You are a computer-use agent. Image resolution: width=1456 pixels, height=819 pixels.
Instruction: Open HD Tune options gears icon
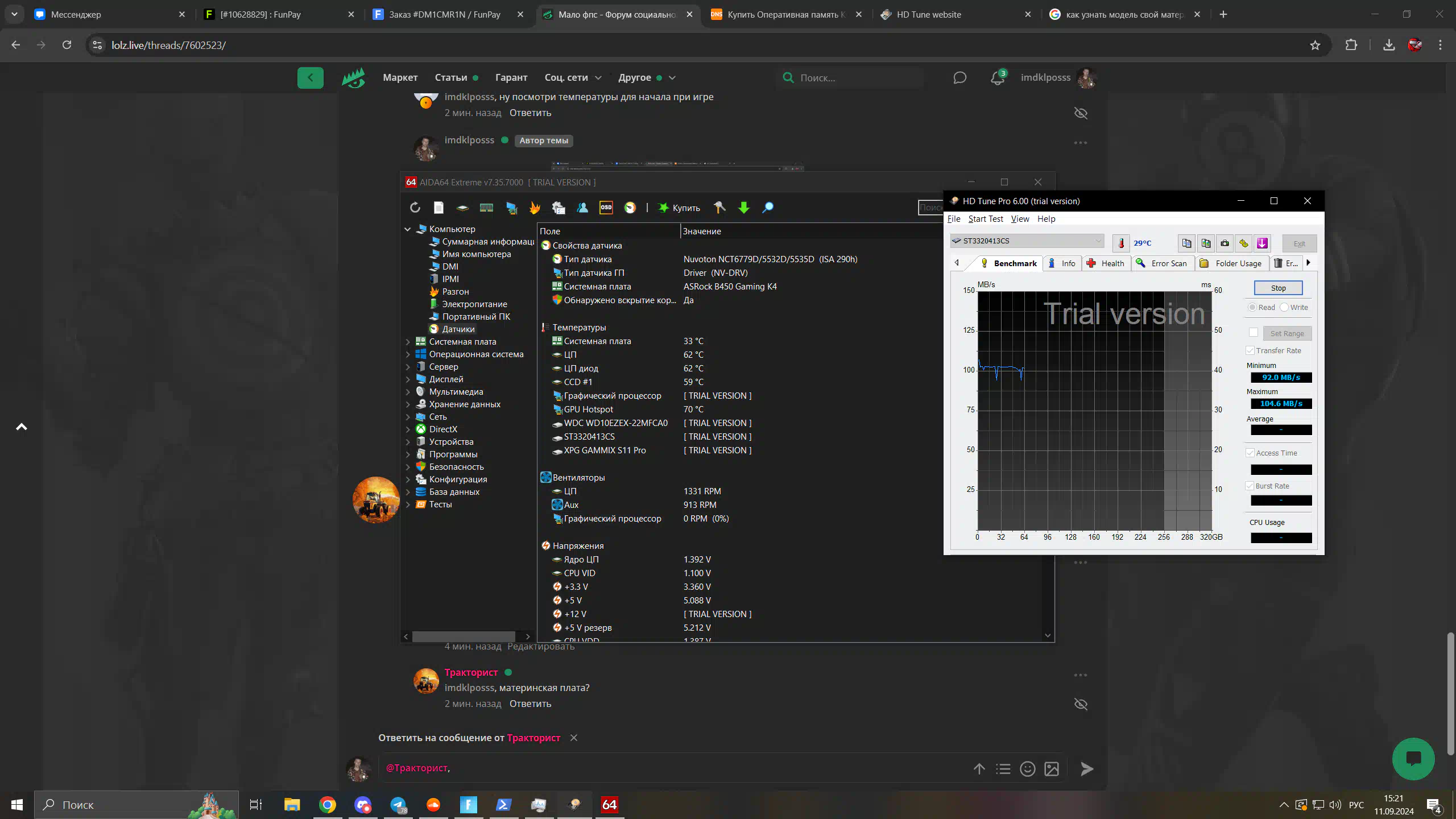(x=1244, y=243)
